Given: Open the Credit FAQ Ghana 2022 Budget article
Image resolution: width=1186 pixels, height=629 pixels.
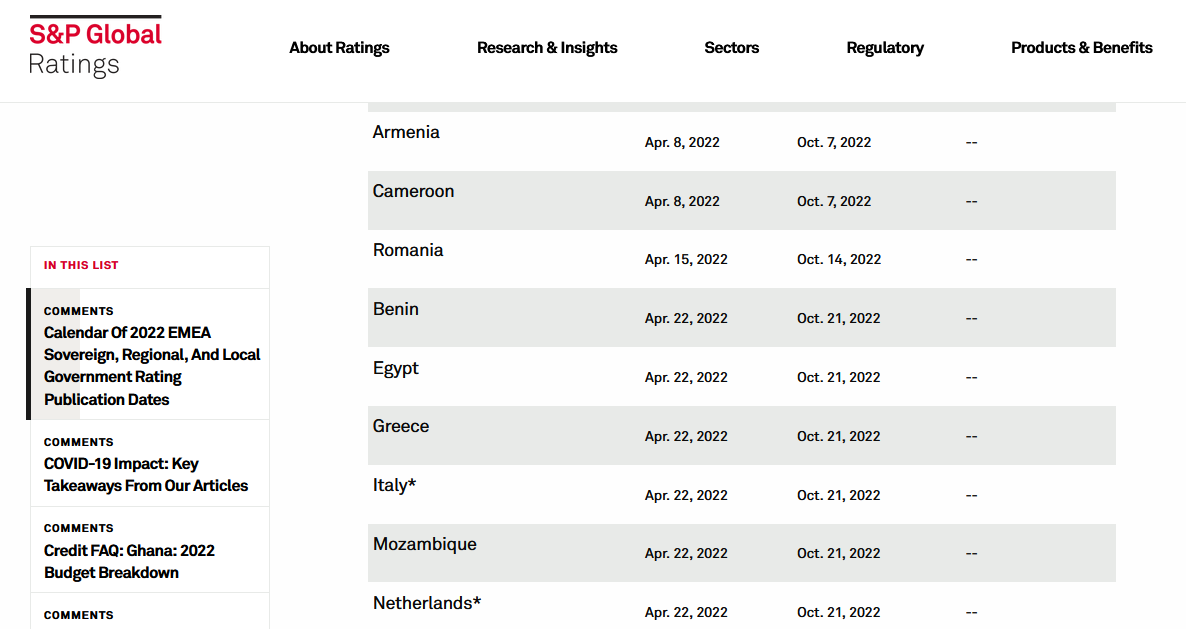Looking at the screenshot, I should (x=129, y=561).
